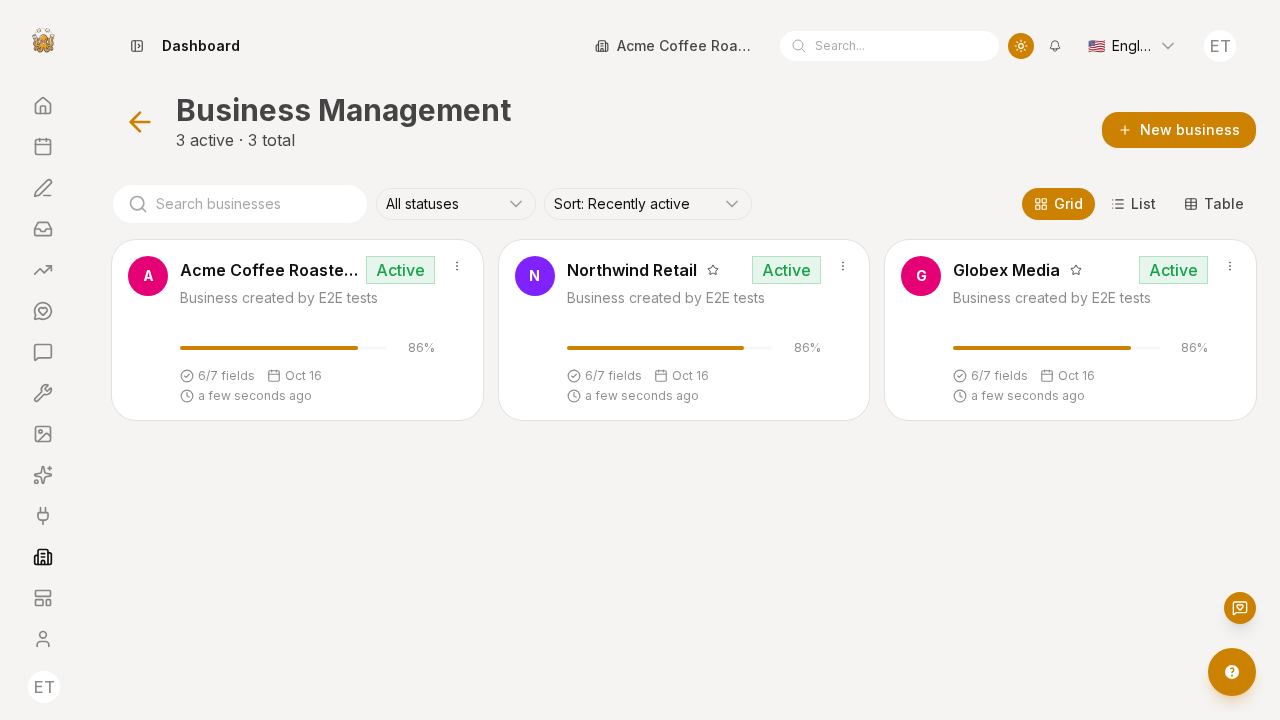
Task: Open Globex Media card options menu
Action: pyautogui.click(x=1230, y=266)
